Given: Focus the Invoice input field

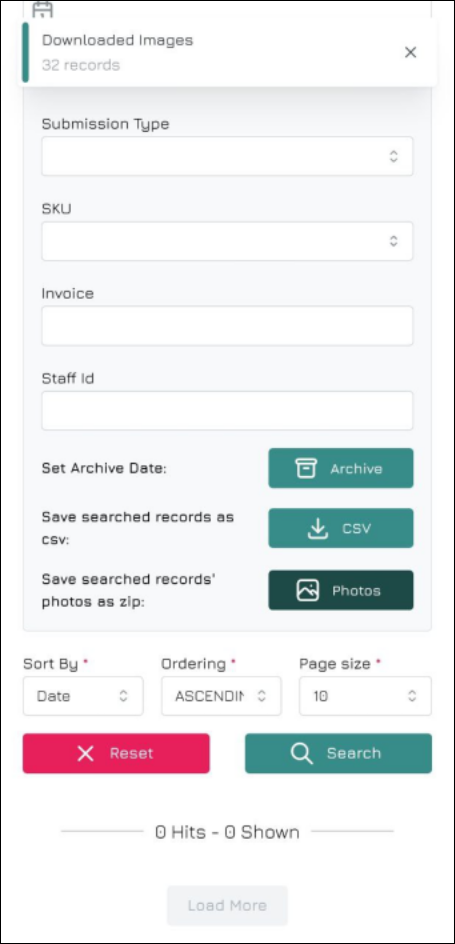Looking at the screenshot, I should 227,326.
